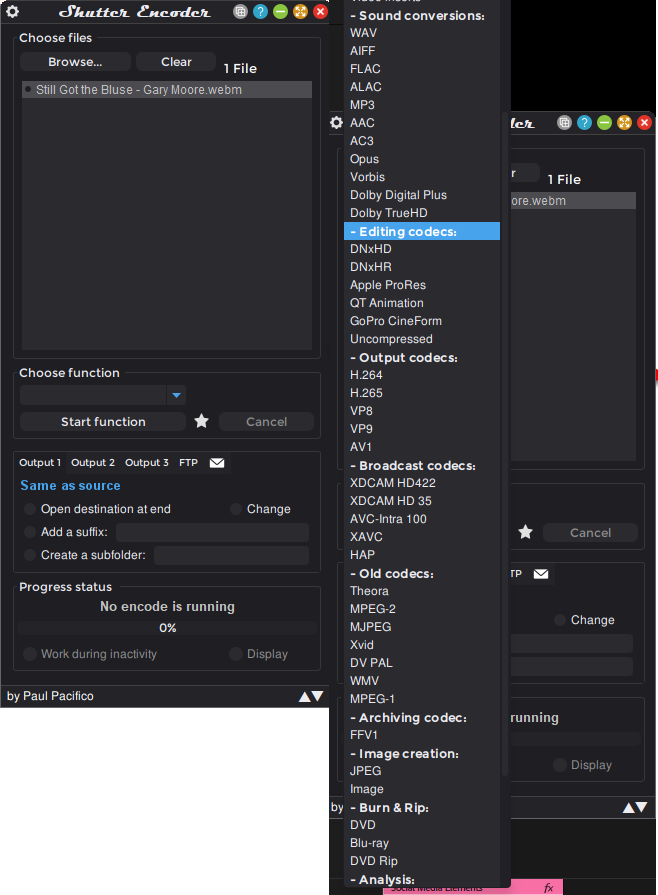Select file Still Got the Bluse - Gary Moore.webm
The width and height of the screenshot is (658, 895).
point(167,90)
